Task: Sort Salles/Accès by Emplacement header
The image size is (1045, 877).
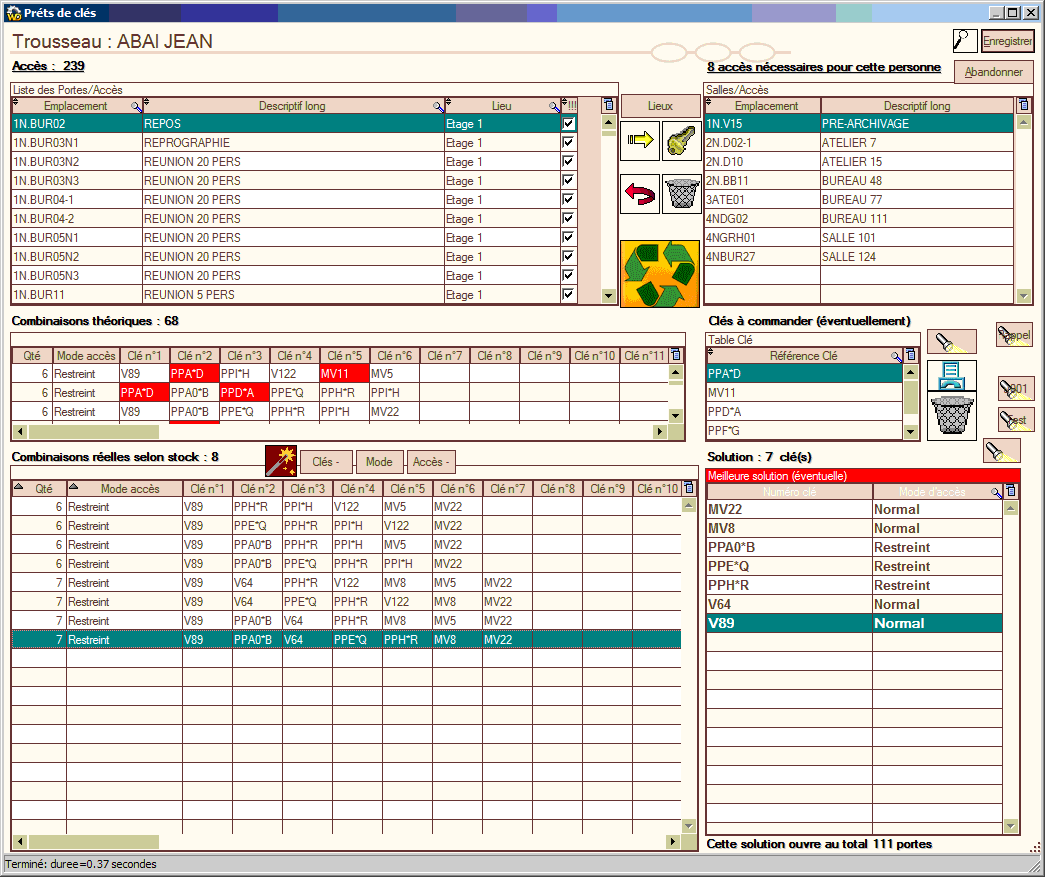Action: click(x=762, y=106)
